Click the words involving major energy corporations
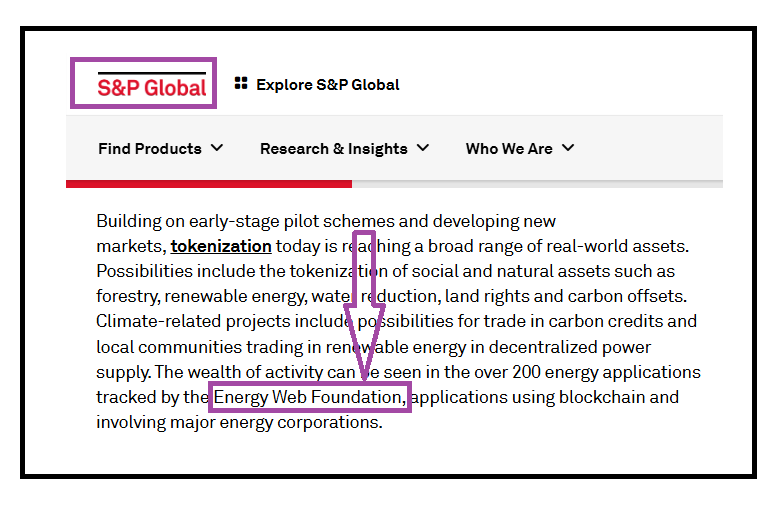Screen dimensions: 784x508 tap(239, 422)
